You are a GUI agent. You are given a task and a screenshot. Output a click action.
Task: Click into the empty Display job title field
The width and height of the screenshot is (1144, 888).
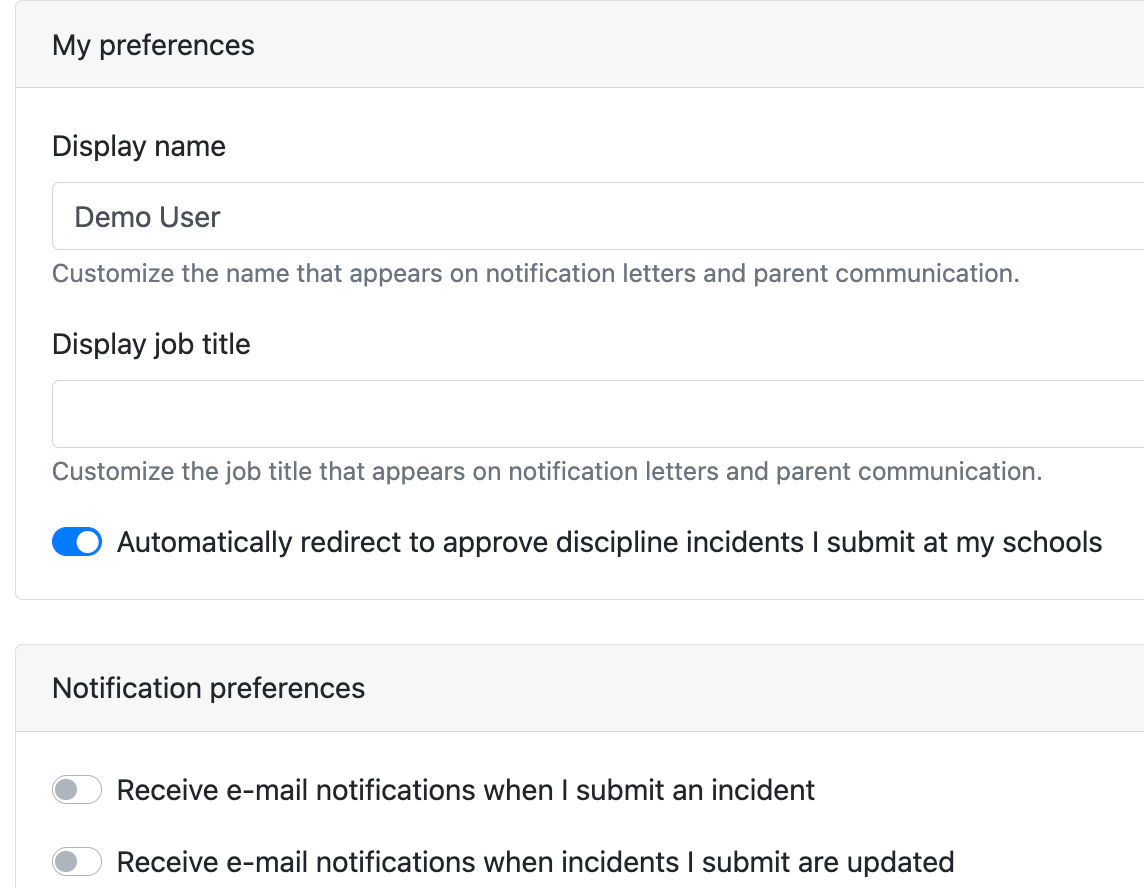[x=600, y=414]
